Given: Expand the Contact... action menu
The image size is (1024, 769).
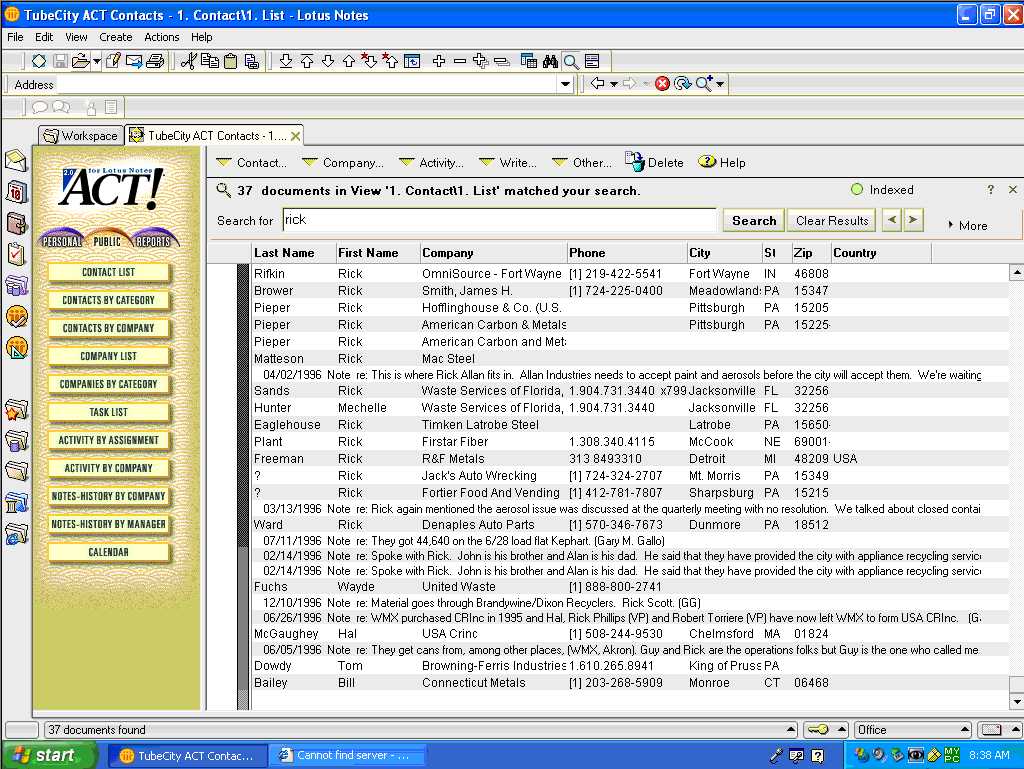Looking at the screenshot, I should click(x=251, y=163).
